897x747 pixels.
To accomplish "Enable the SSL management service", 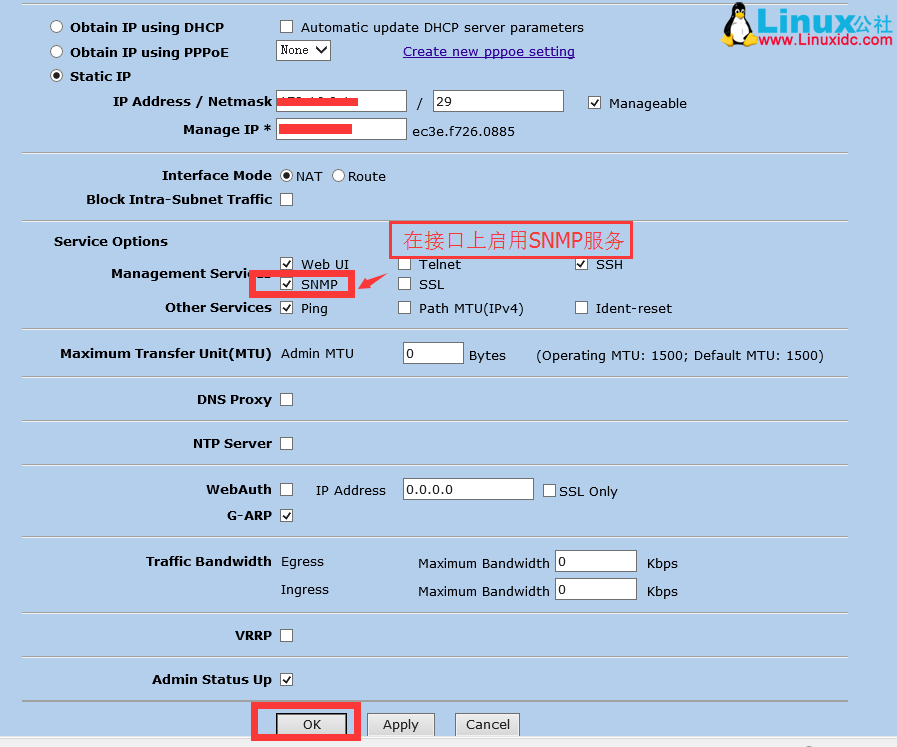I will click(404, 284).
